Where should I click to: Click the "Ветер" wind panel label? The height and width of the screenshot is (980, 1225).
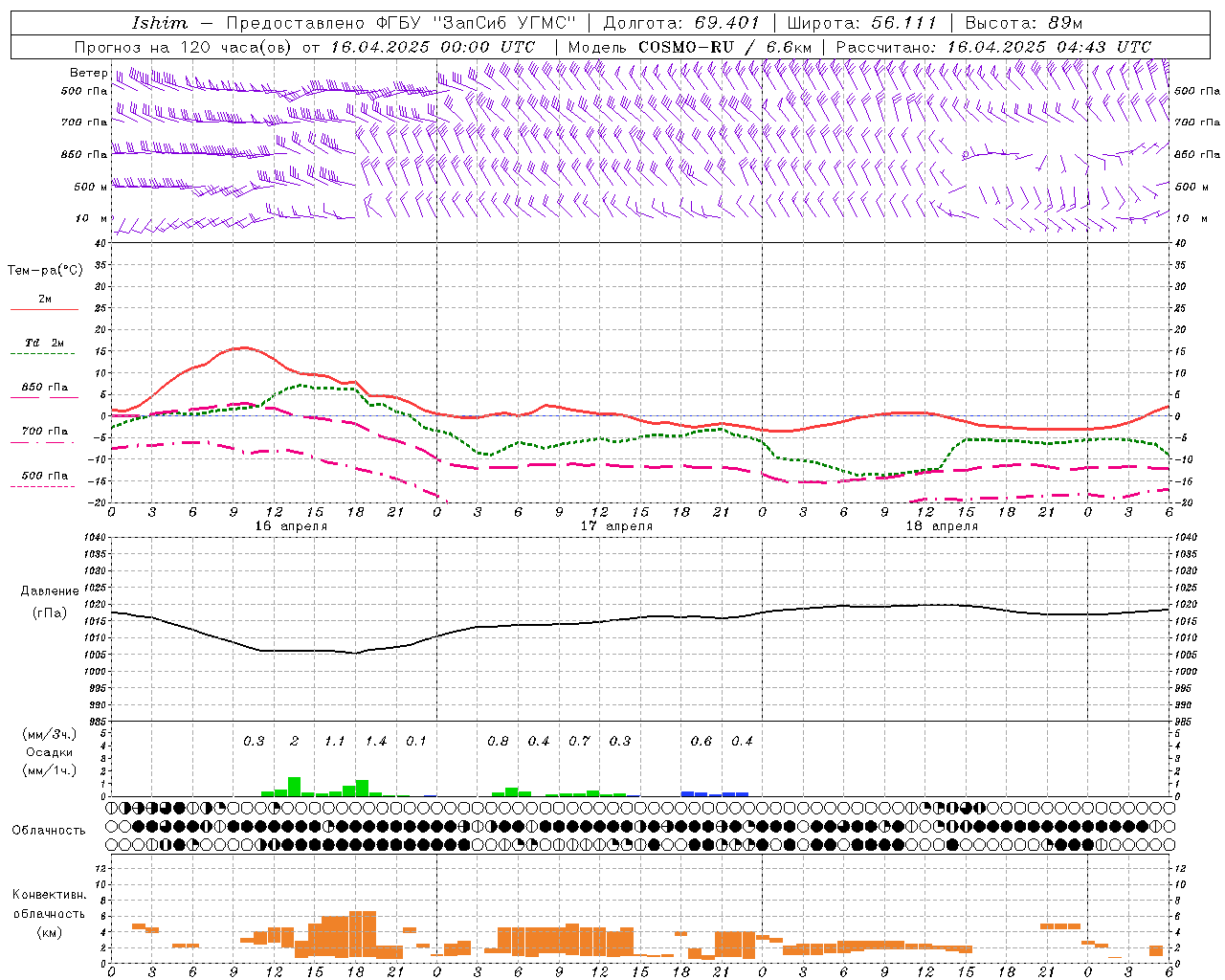click(x=88, y=73)
